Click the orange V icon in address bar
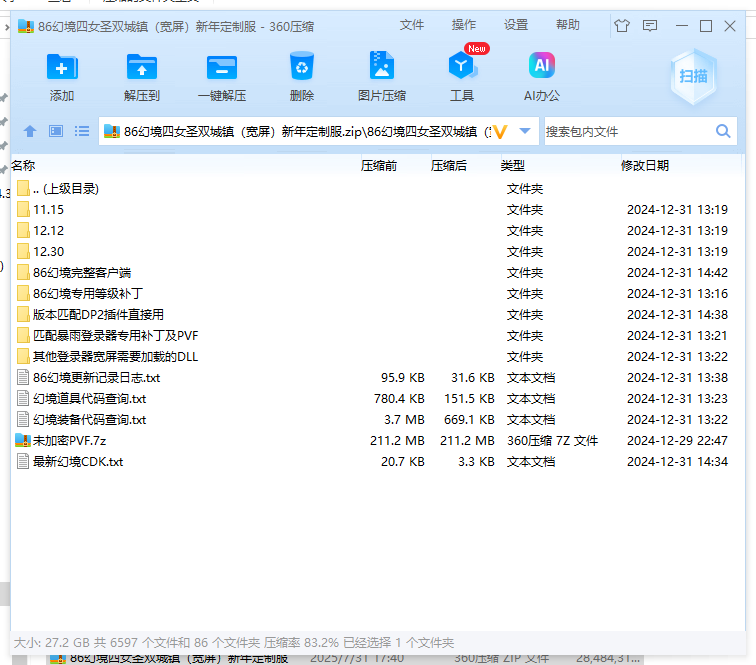This screenshot has height=665, width=756. (x=500, y=132)
